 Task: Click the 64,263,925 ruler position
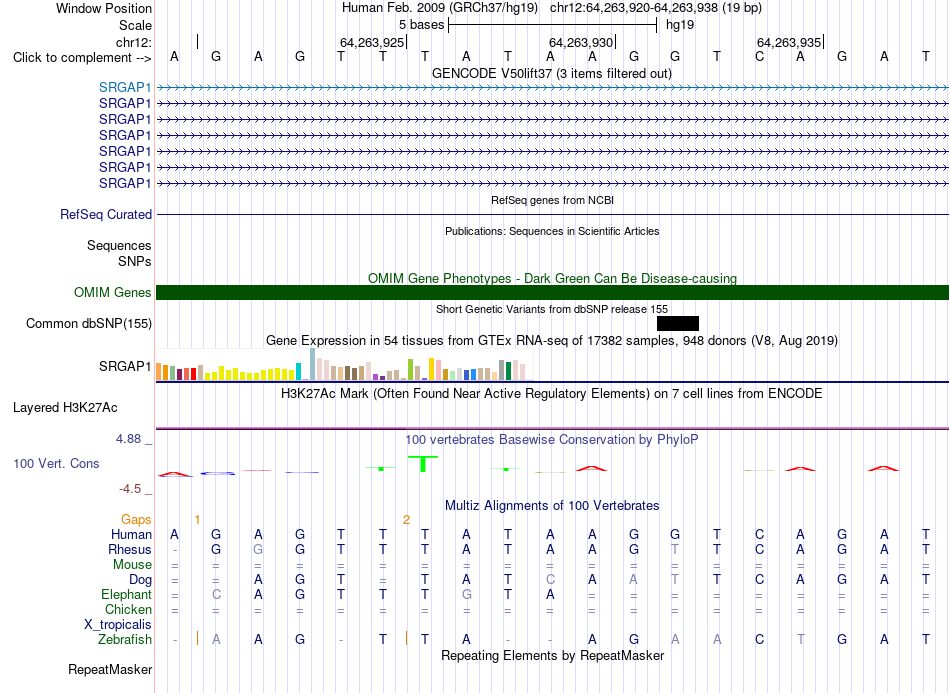pyautogui.click(x=371, y=42)
